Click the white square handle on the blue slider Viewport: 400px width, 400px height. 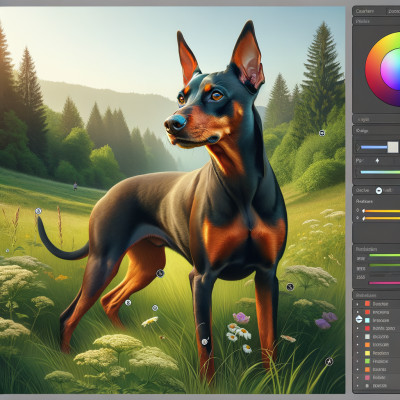[393, 147]
